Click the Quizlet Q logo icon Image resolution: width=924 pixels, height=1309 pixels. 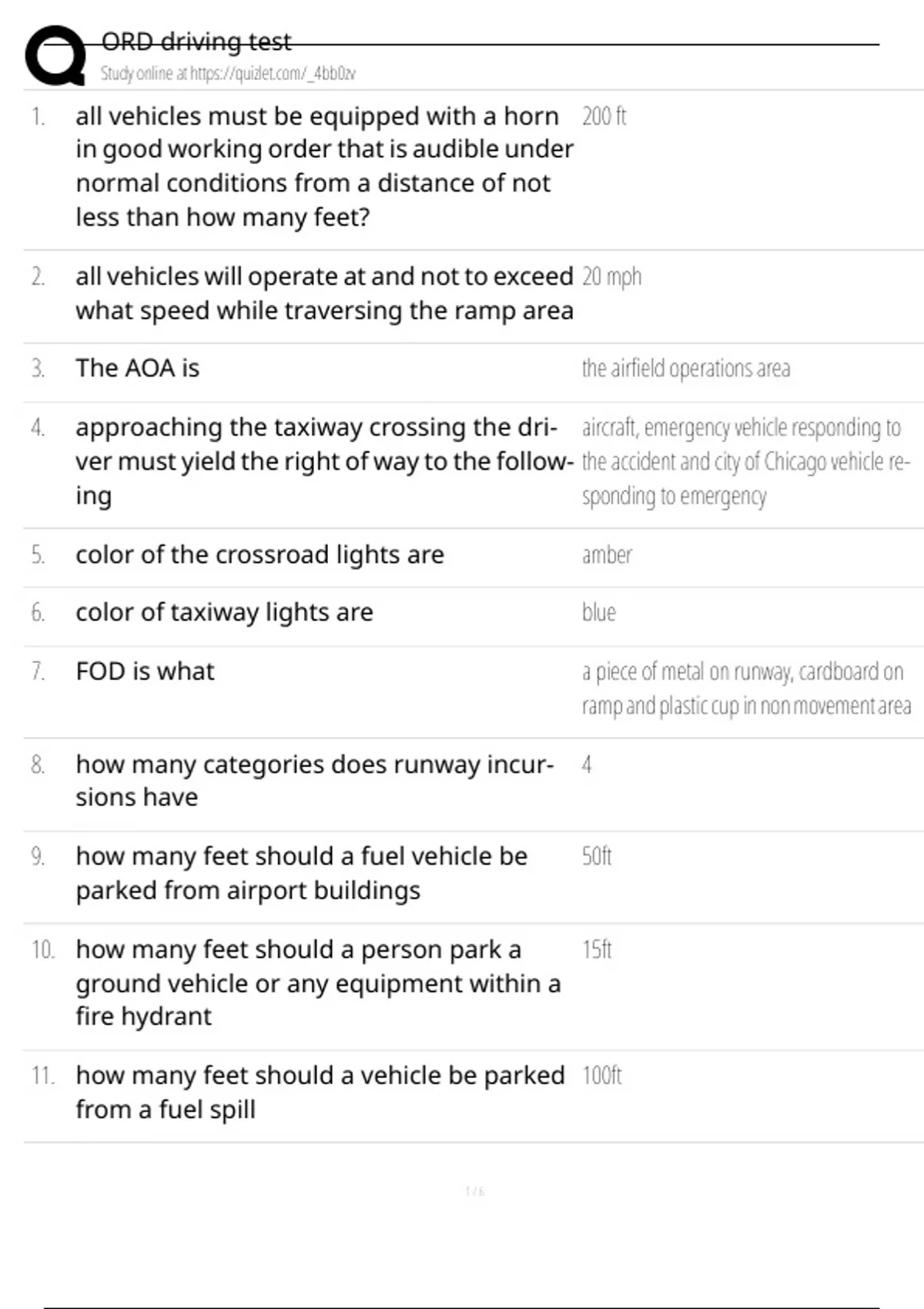click(55, 55)
